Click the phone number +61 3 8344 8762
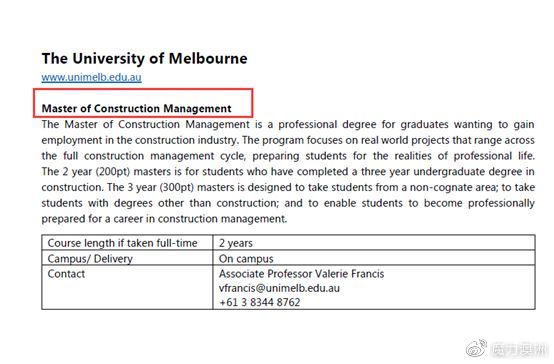Image resolution: width=554 pixels, height=364 pixels. (x=260, y=303)
